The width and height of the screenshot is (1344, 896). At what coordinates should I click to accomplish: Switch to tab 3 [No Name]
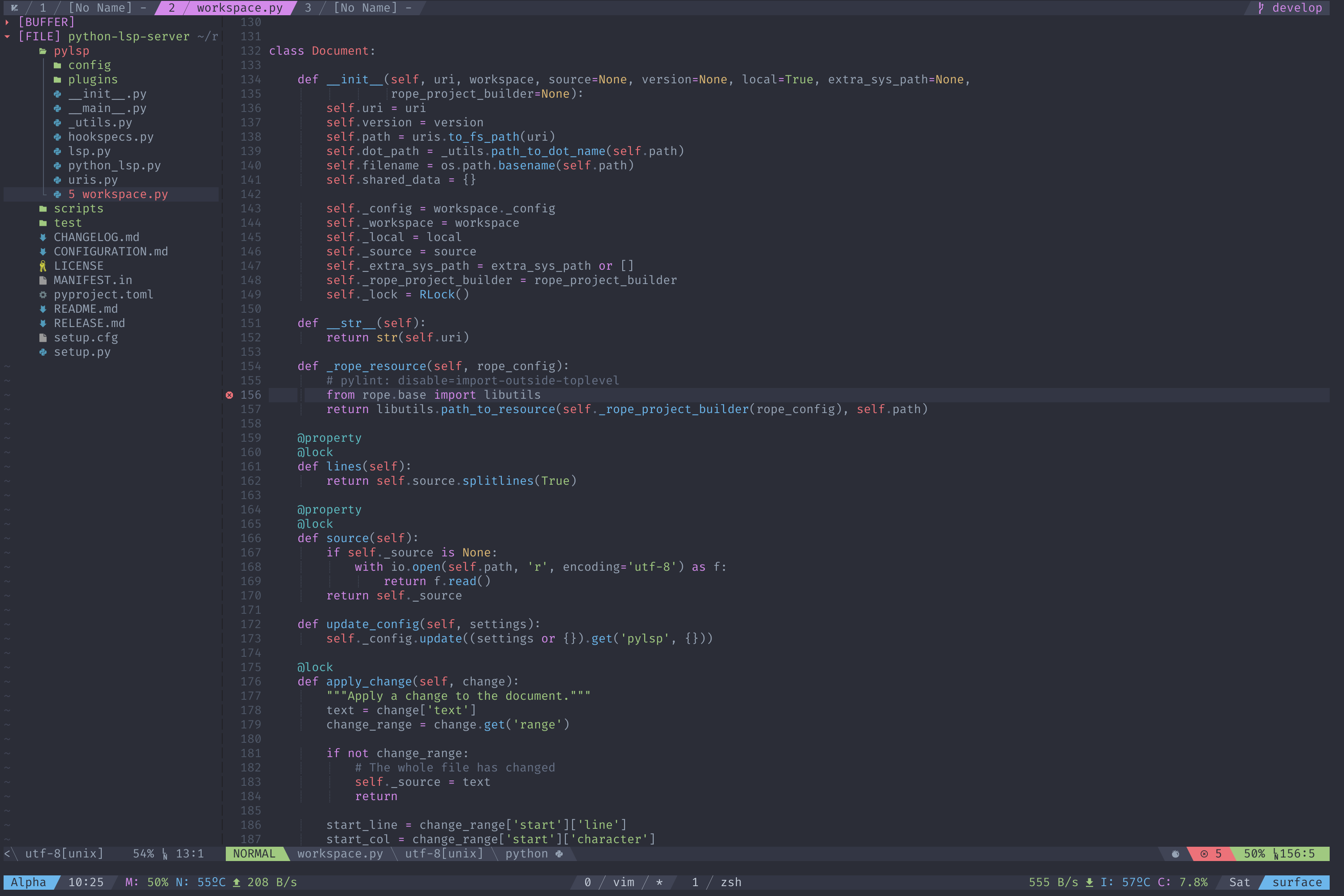tap(365, 8)
